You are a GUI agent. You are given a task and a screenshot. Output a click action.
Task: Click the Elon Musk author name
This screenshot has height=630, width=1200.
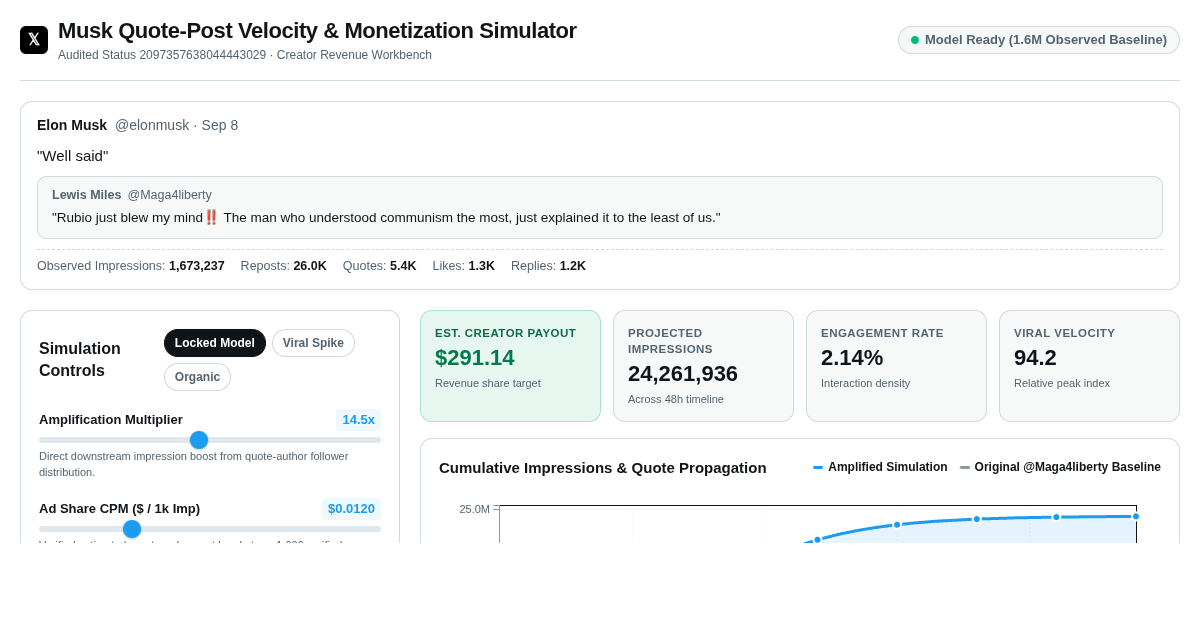(x=72, y=125)
